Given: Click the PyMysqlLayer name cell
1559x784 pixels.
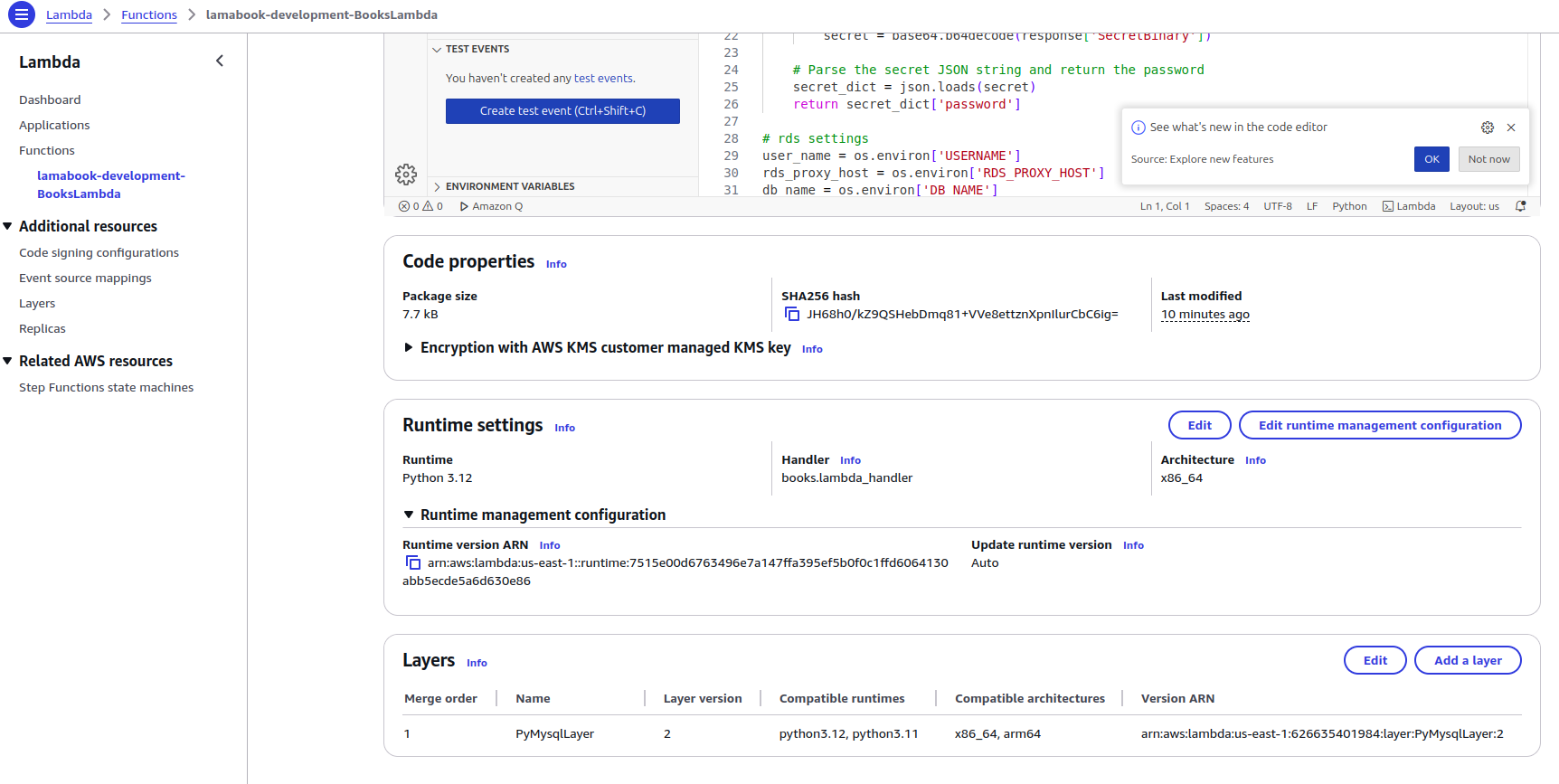Looking at the screenshot, I should tap(554, 733).
